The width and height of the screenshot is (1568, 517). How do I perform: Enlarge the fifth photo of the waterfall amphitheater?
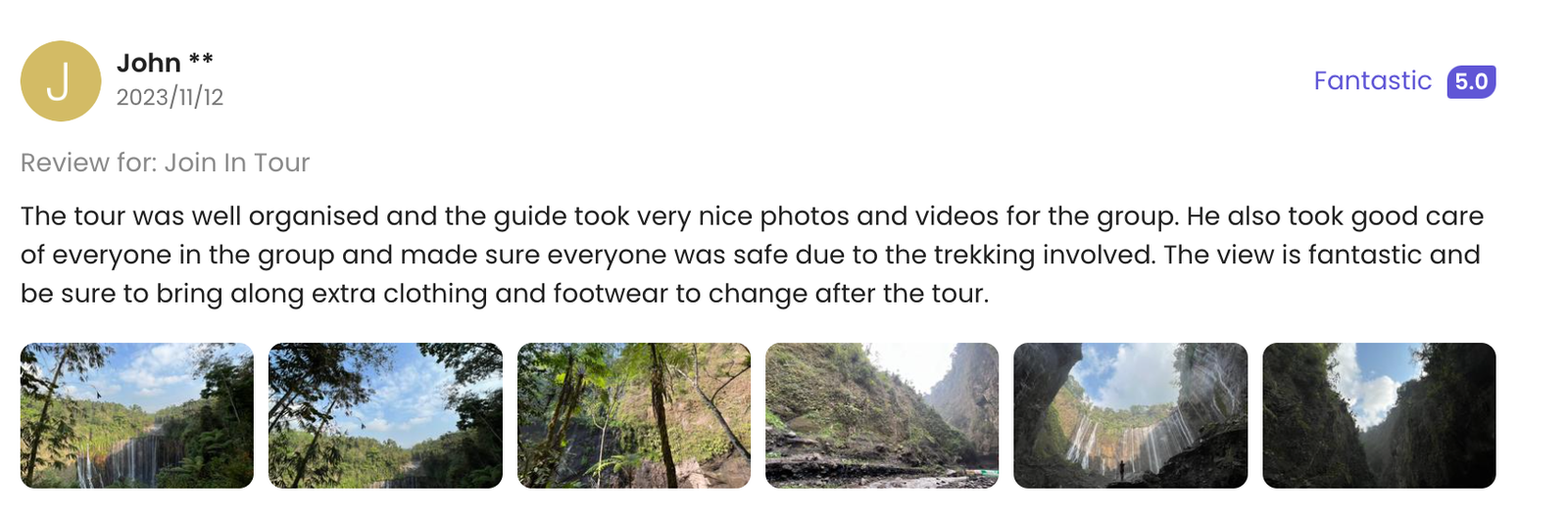click(1130, 415)
